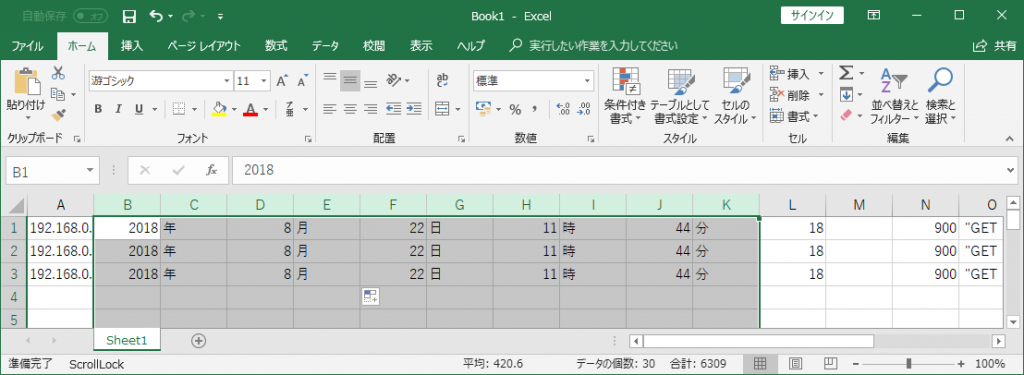Toggle Bold formatting

[x=98, y=109]
